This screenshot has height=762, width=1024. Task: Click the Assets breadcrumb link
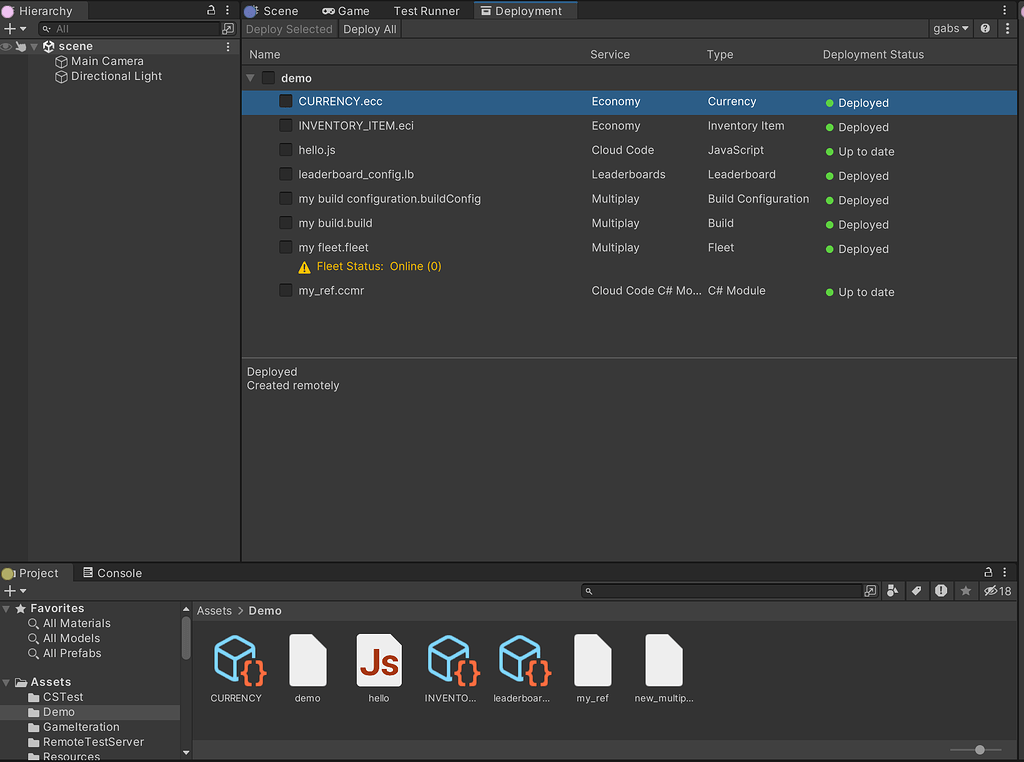214,610
